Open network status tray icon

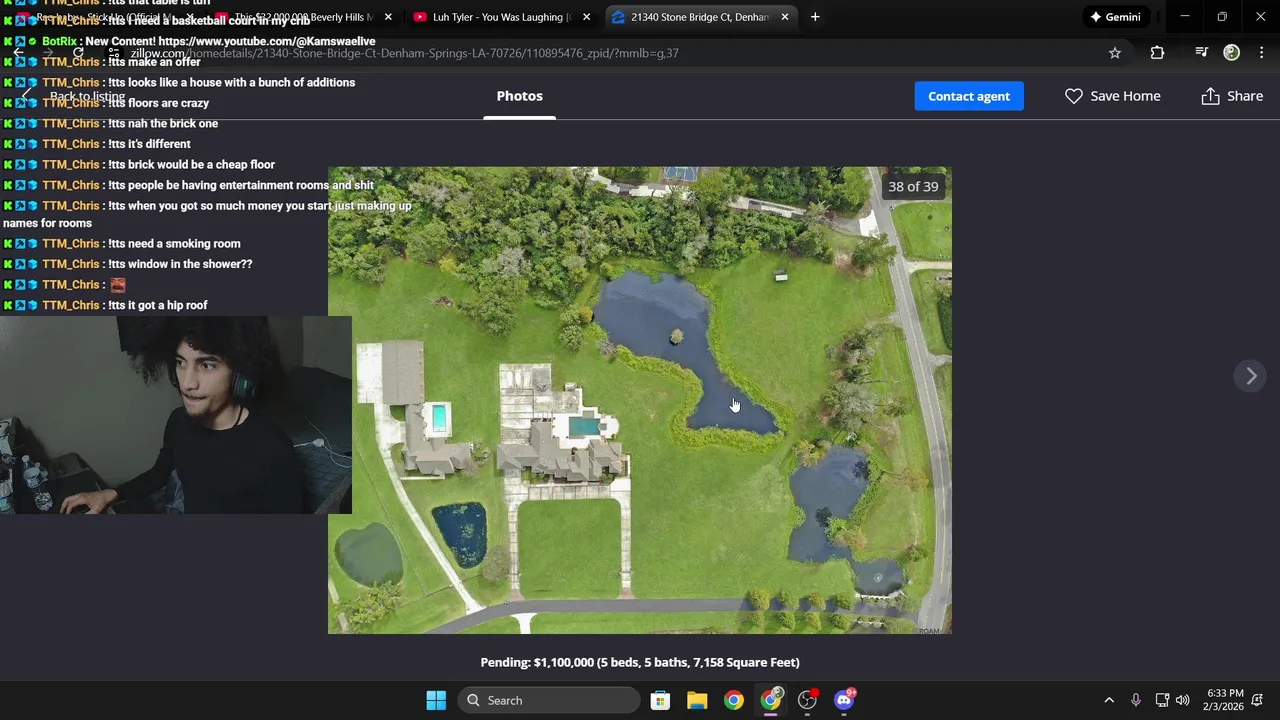pyautogui.click(x=1162, y=700)
